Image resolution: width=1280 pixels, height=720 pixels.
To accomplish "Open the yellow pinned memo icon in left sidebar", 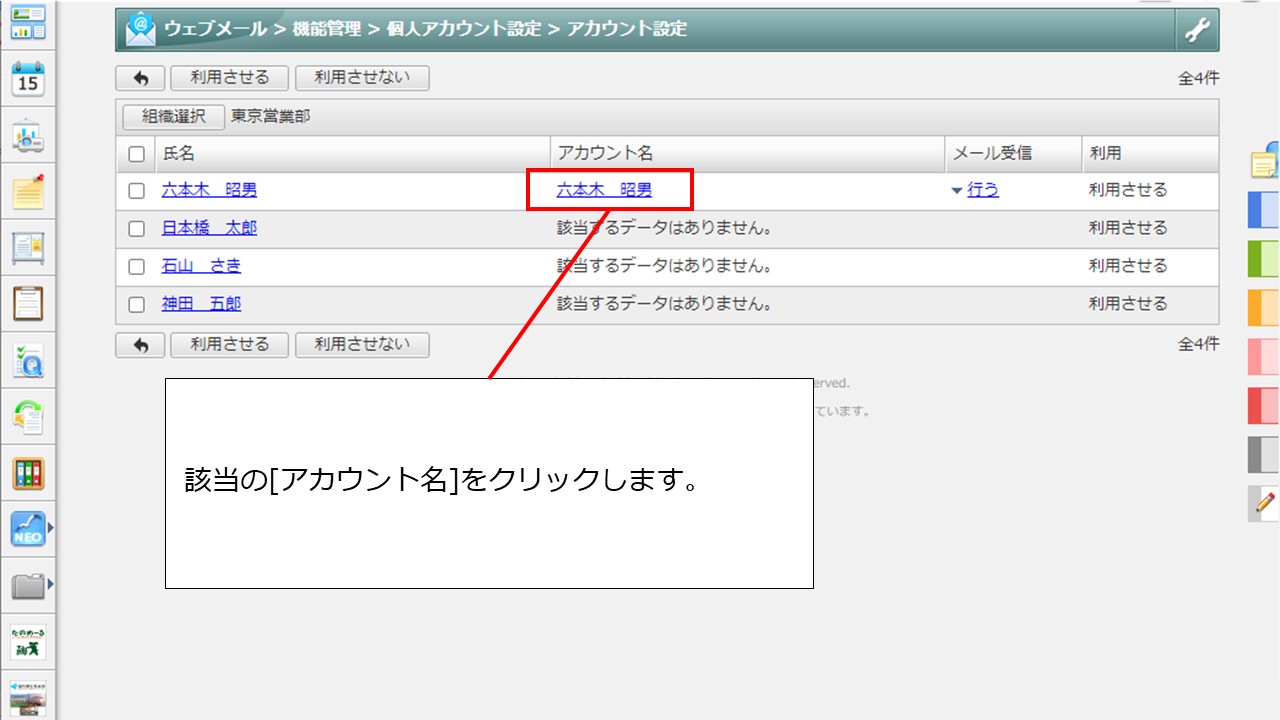I will pos(28,190).
